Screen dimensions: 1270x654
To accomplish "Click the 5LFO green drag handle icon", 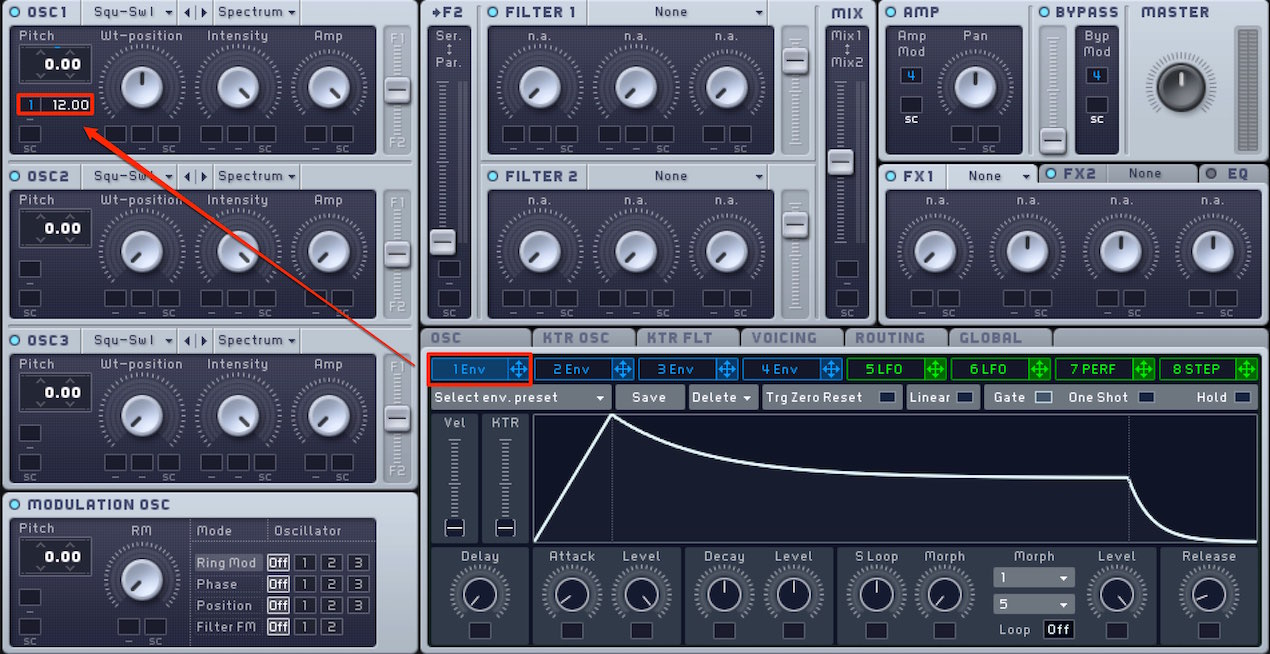I will point(934,369).
